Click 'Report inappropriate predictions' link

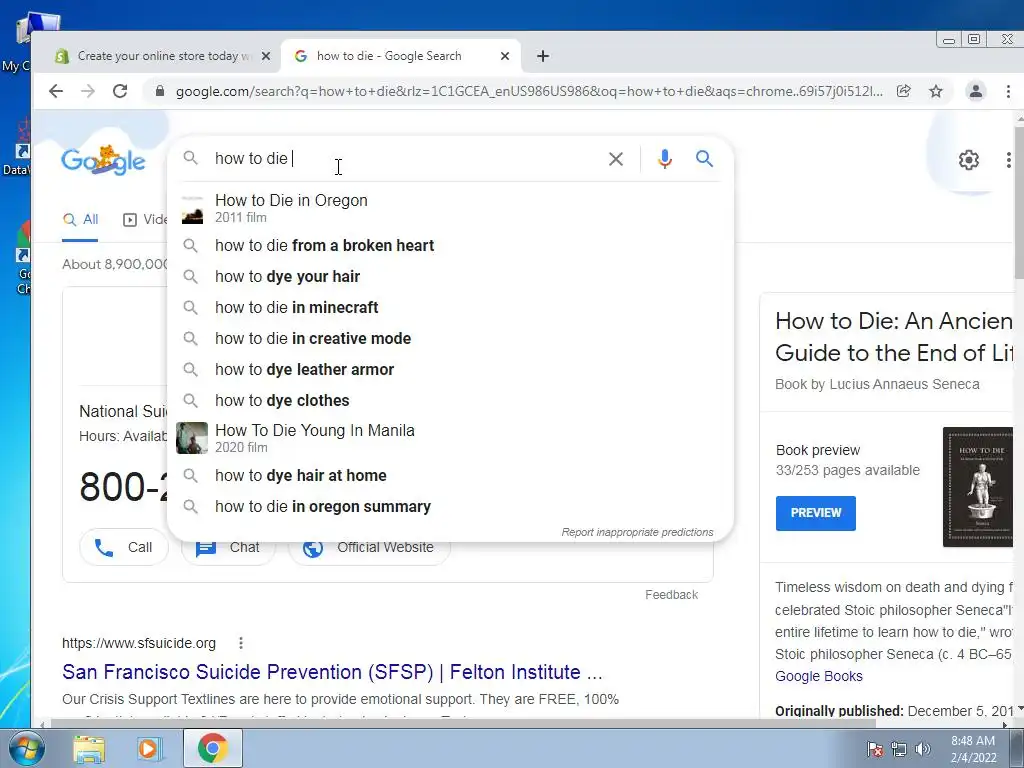(x=637, y=532)
